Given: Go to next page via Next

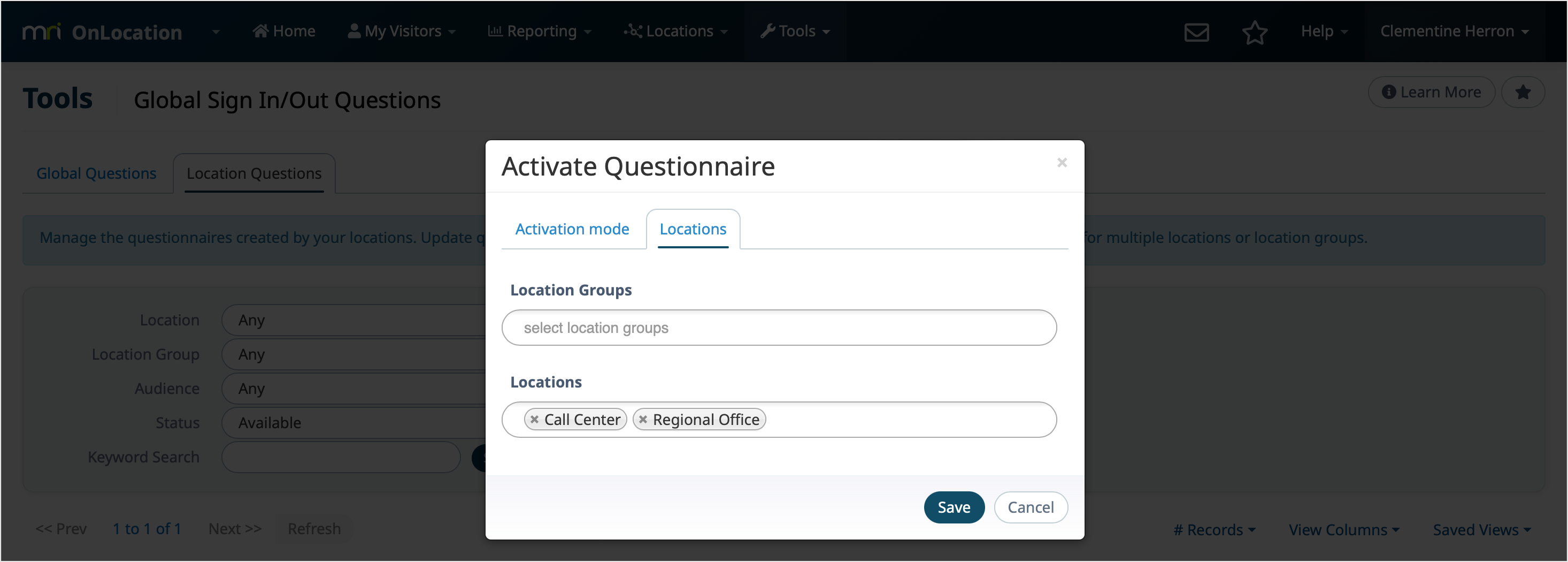Looking at the screenshot, I should (x=235, y=528).
